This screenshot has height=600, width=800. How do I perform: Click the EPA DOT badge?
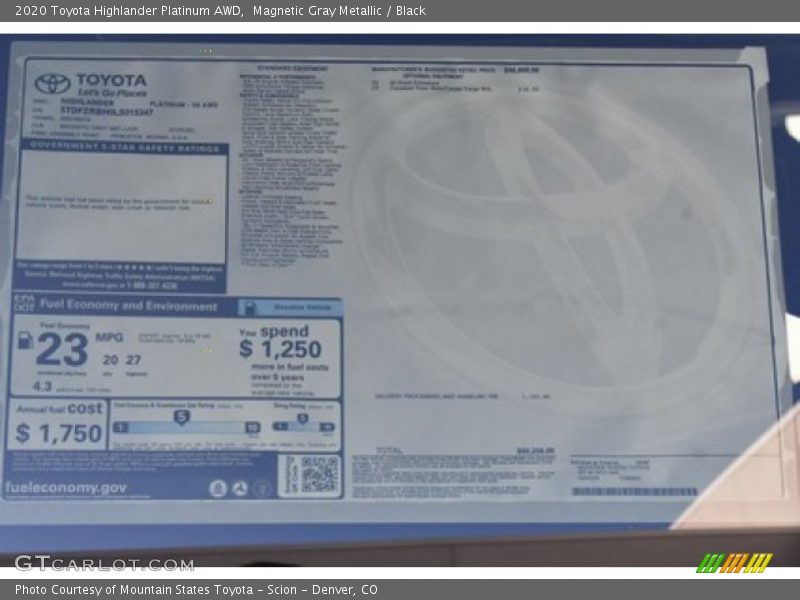[x=24, y=303]
